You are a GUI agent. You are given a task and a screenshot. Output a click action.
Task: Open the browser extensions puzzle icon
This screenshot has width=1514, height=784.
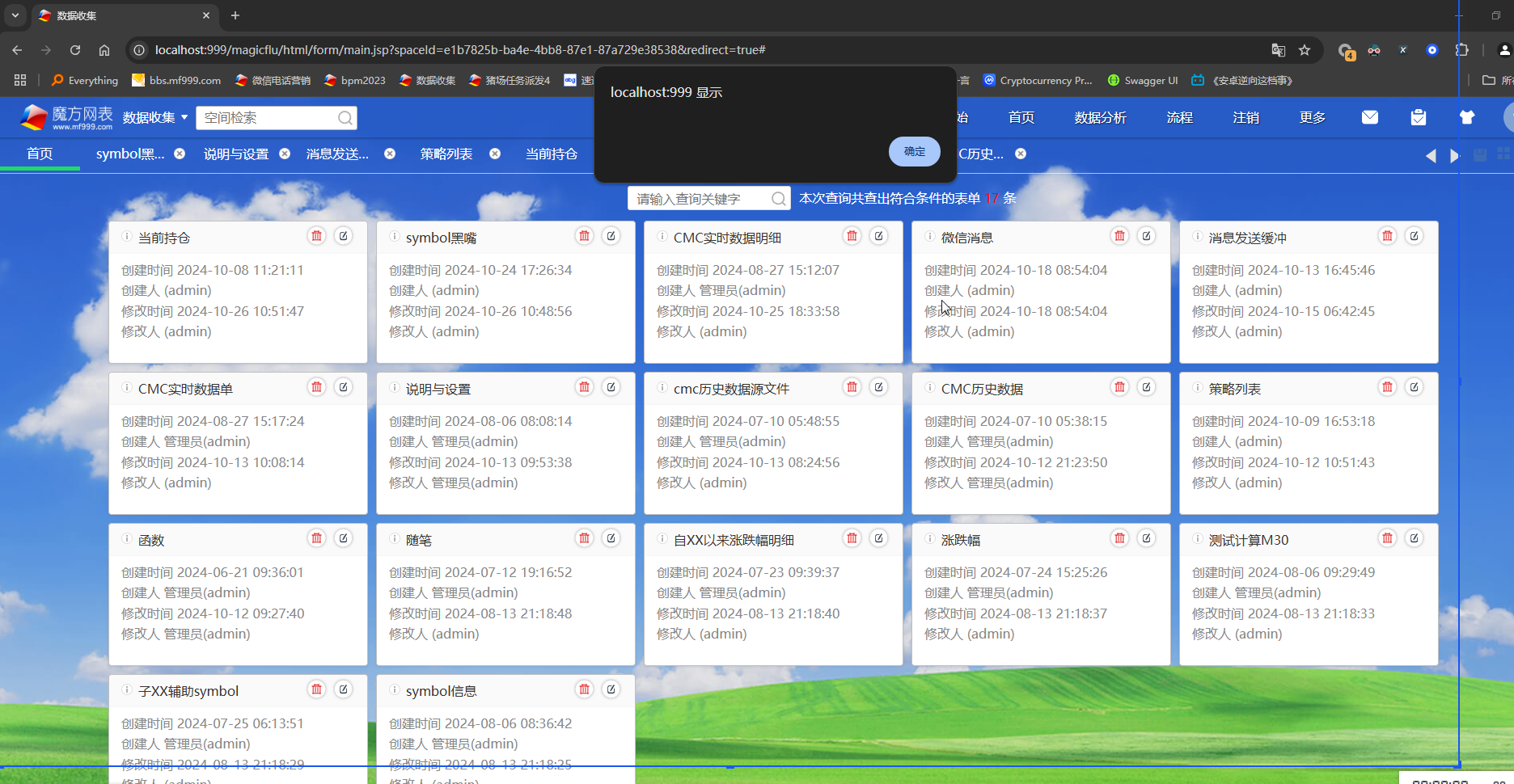1462,50
